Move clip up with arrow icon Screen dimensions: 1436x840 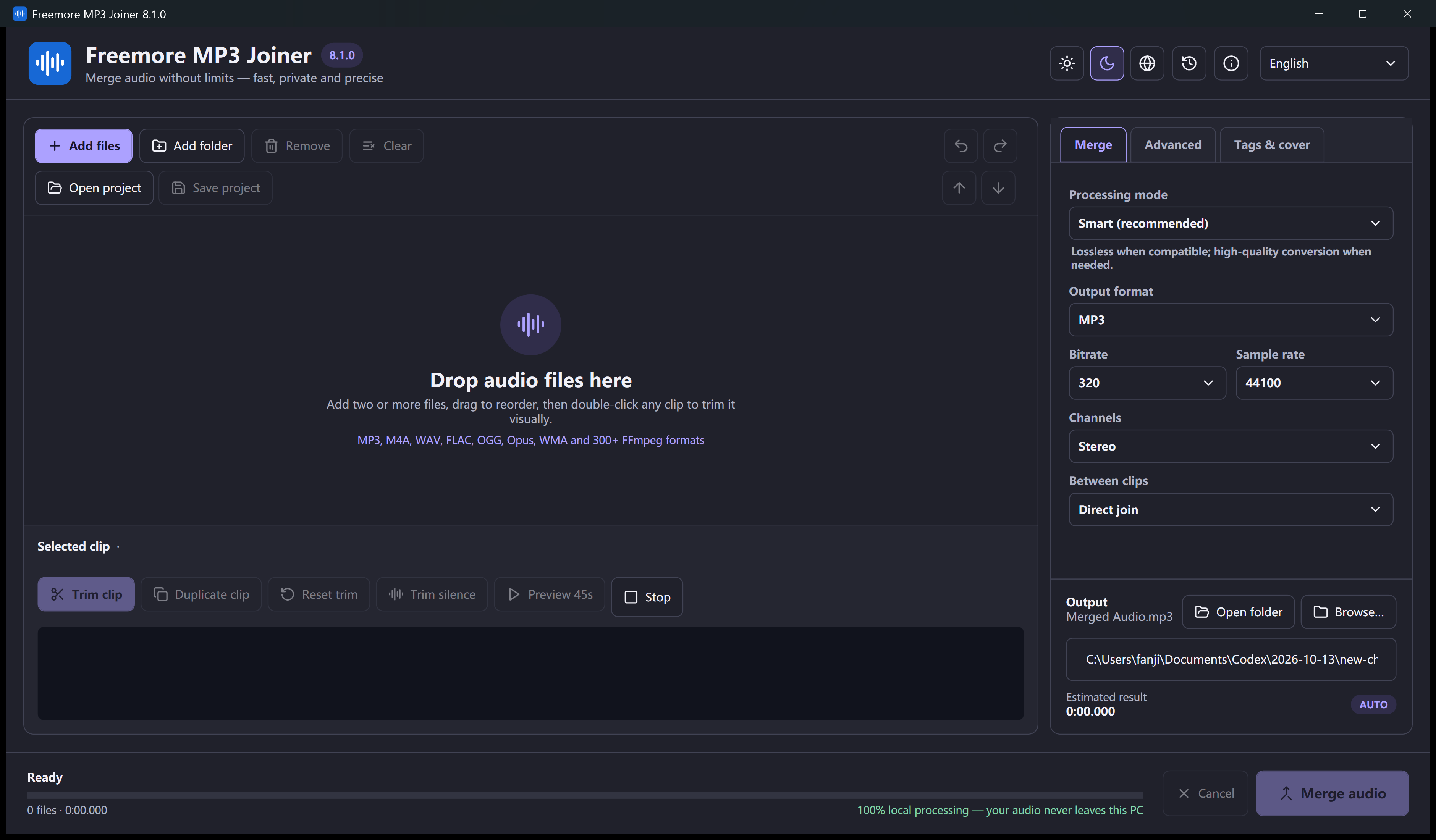coord(959,188)
